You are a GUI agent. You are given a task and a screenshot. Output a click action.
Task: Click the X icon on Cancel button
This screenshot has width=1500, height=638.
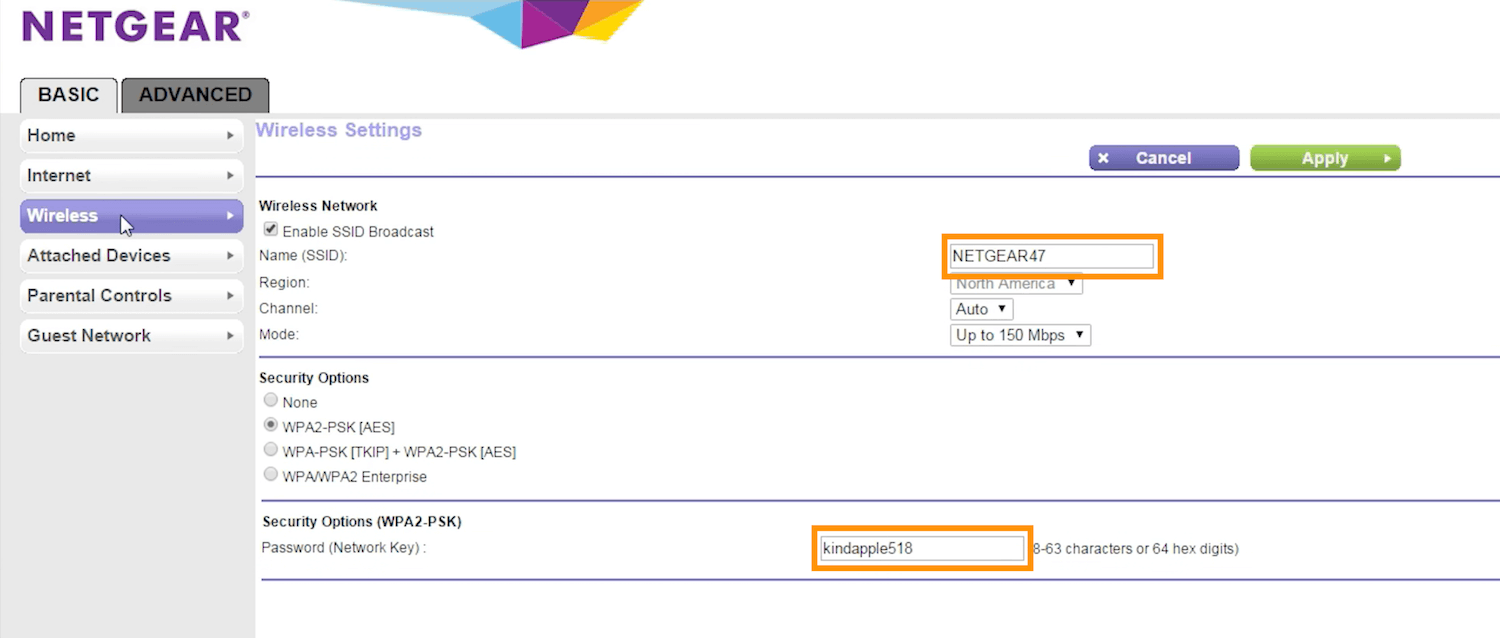(x=1103, y=158)
